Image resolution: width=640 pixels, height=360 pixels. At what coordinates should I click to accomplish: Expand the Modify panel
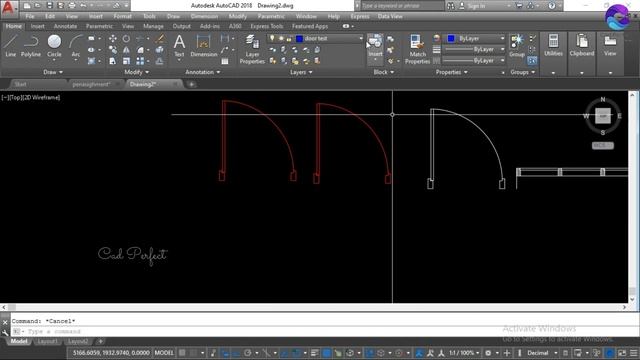coord(137,72)
